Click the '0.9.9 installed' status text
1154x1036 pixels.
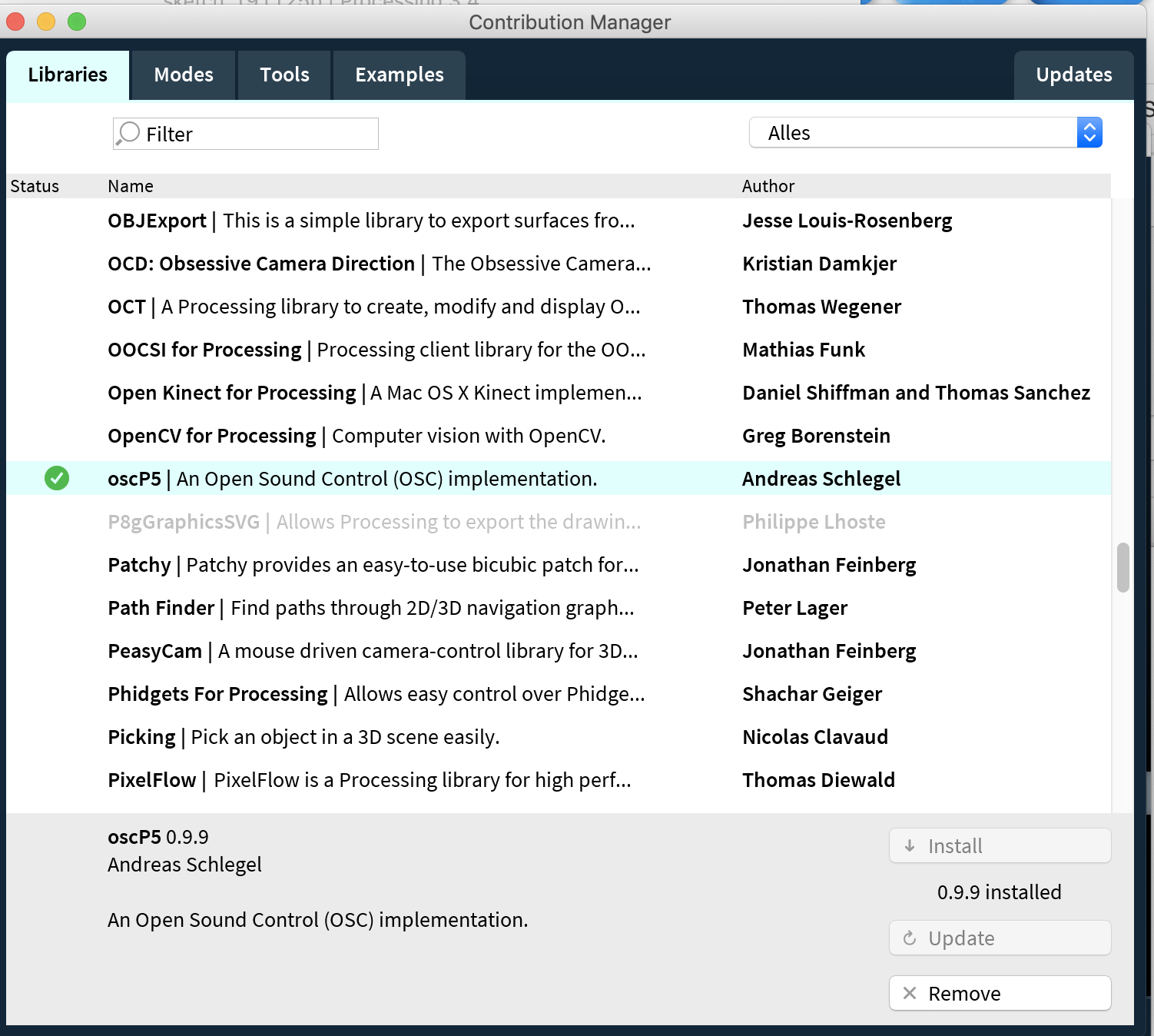(1000, 892)
